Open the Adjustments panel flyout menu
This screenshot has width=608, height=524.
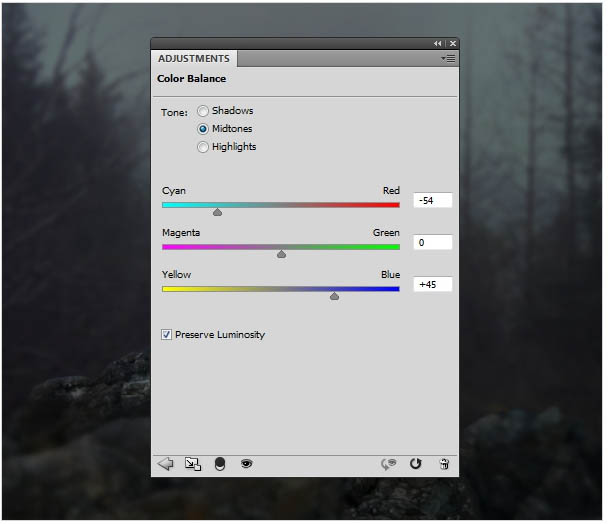448,59
